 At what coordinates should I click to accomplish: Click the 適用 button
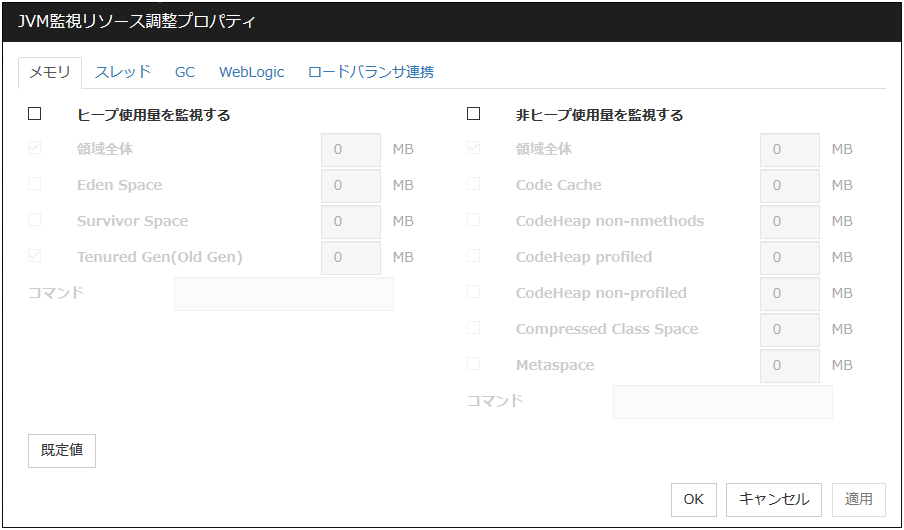(859, 499)
